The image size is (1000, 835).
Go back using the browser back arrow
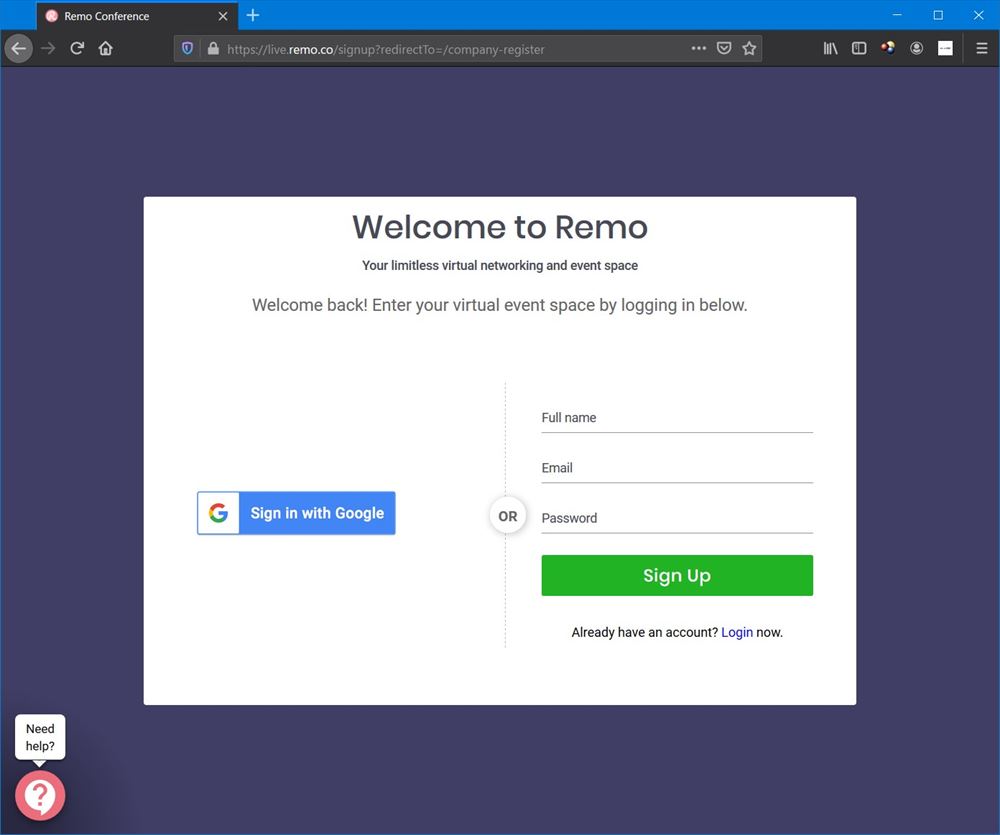click(18, 48)
